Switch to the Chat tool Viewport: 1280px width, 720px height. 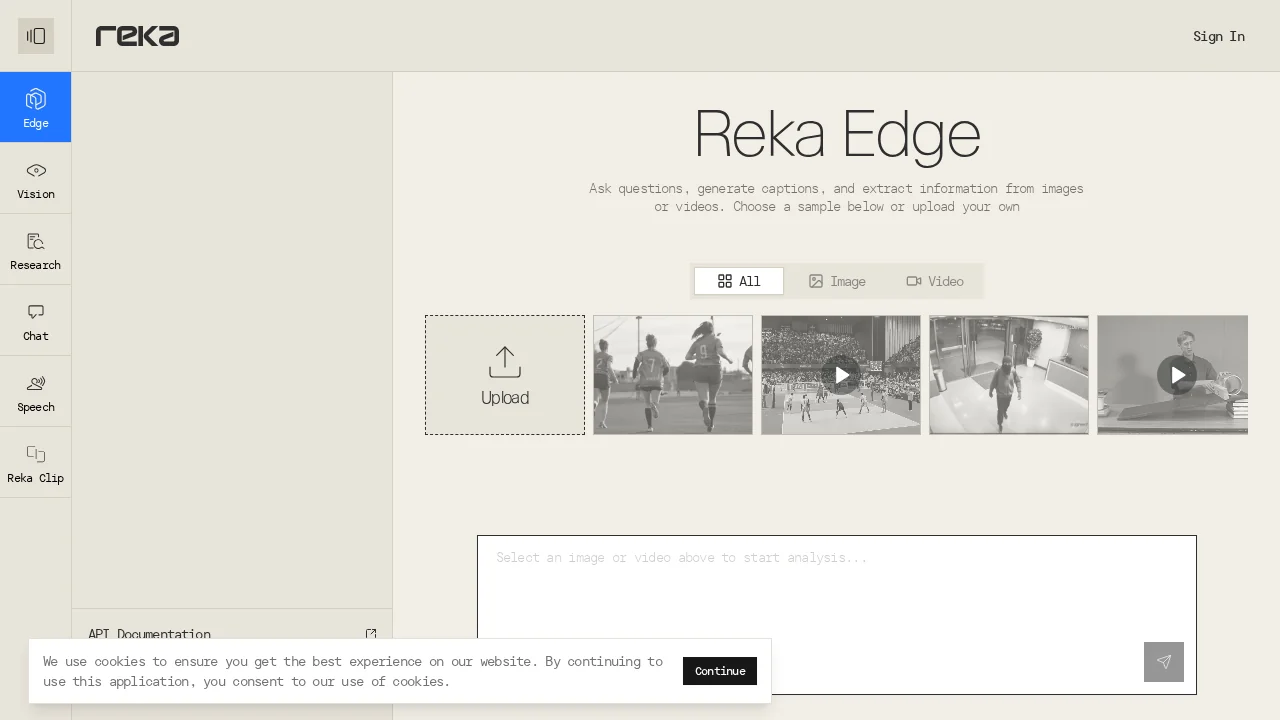(36, 320)
